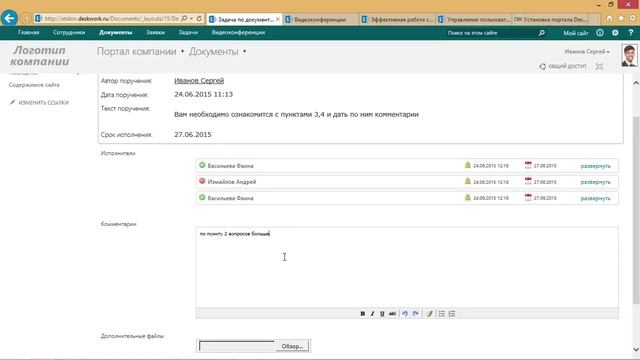
Task: Toggle underline formatting in comment editor
Action: pos(382,313)
